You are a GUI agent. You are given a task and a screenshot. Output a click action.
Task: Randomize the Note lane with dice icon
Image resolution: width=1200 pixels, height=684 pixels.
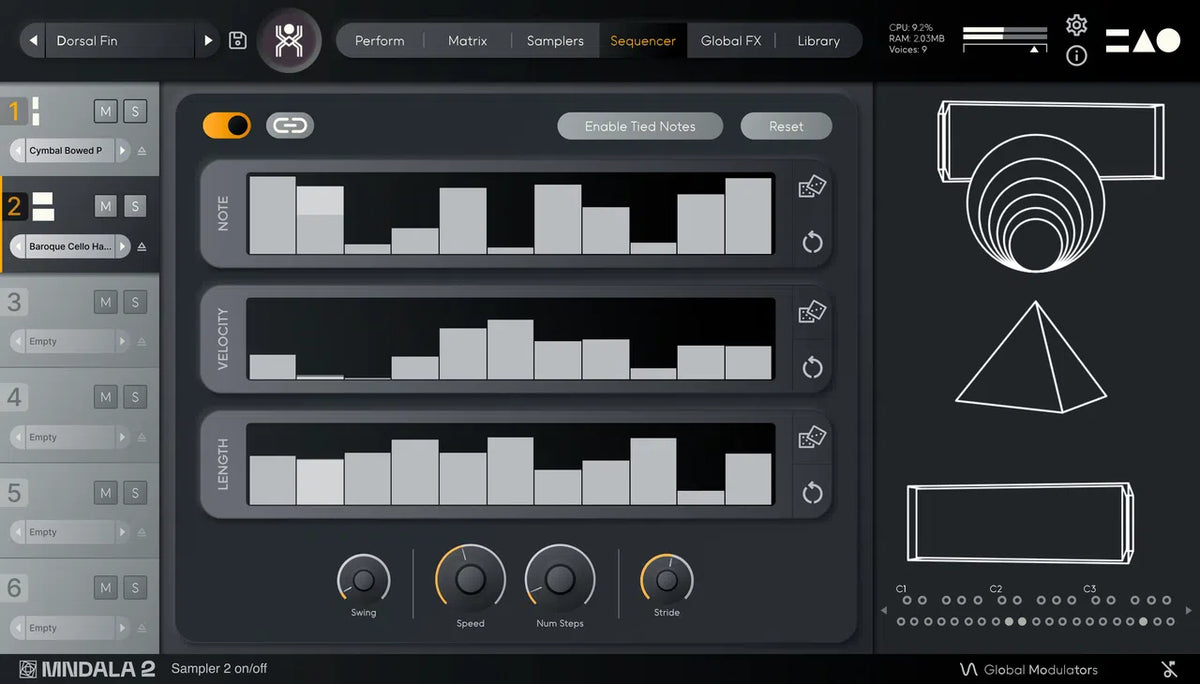pyautogui.click(x=811, y=187)
